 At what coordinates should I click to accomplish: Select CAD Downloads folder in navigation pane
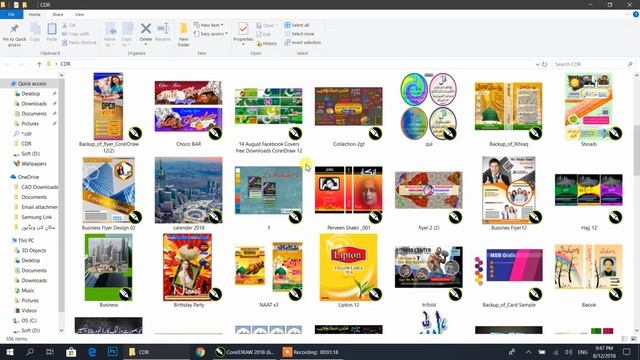tap(39, 187)
